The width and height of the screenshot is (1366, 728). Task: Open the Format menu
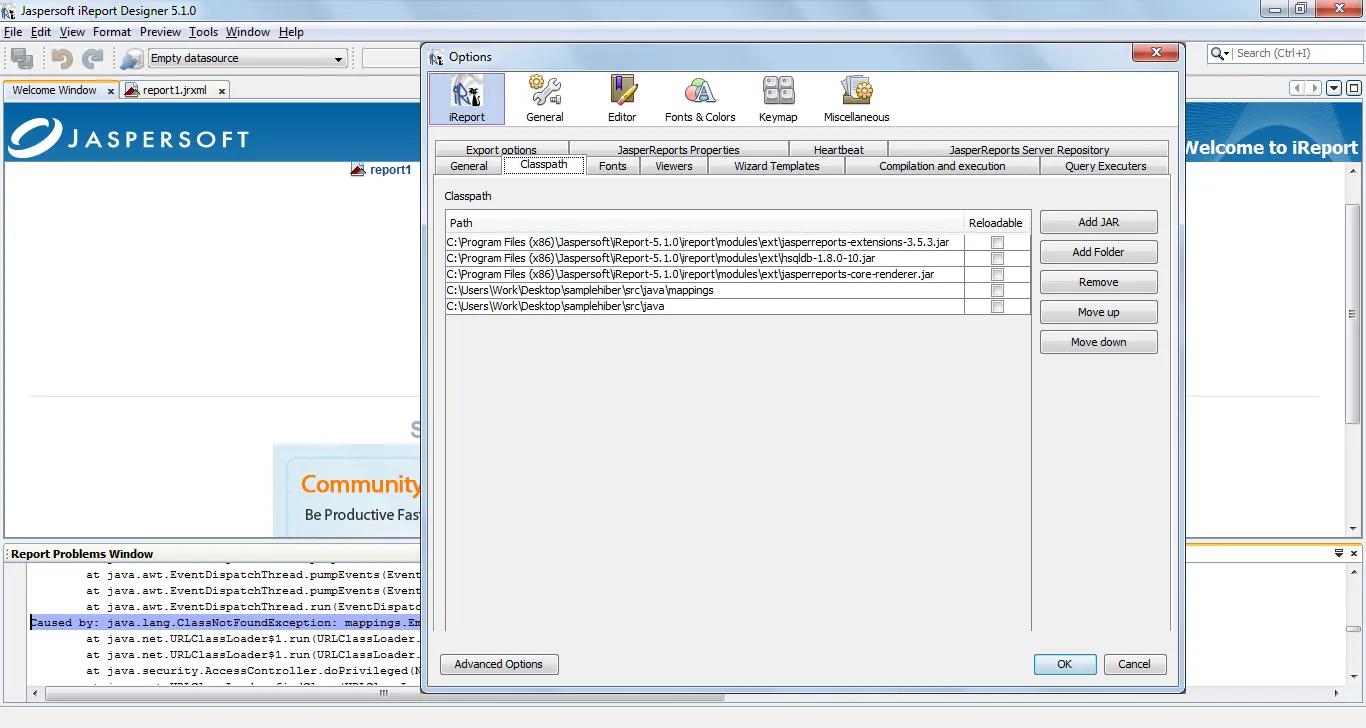pos(112,32)
